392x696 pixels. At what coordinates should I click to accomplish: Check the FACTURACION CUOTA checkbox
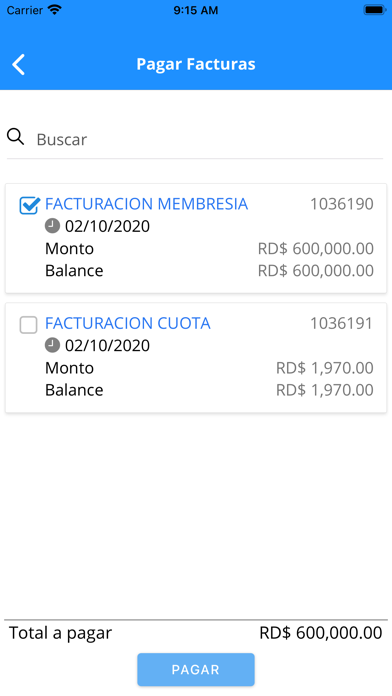tap(28, 324)
